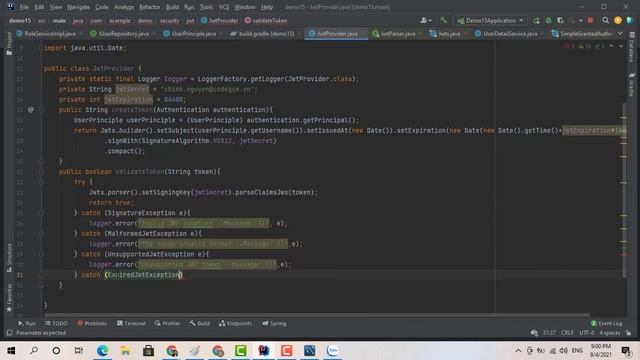Run Demo15Application with the green run icon
Screen dimensions: 640x360
tap(536, 20)
